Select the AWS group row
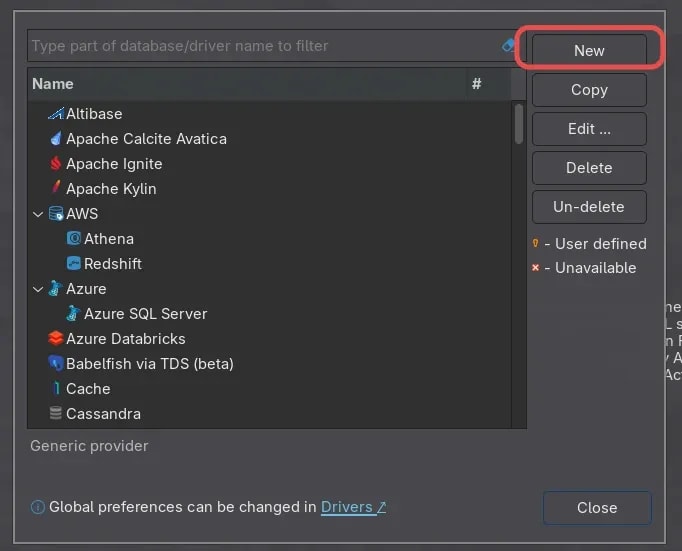Screen dimensions: 682x551 pyautogui.click(x=270, y=214)
